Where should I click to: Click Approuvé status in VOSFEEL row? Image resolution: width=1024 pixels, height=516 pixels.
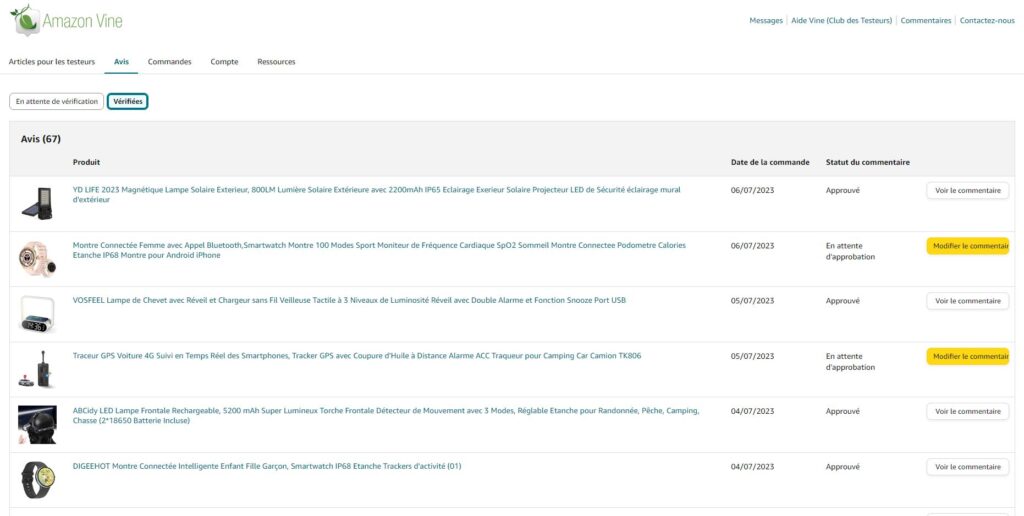(842, 301)
